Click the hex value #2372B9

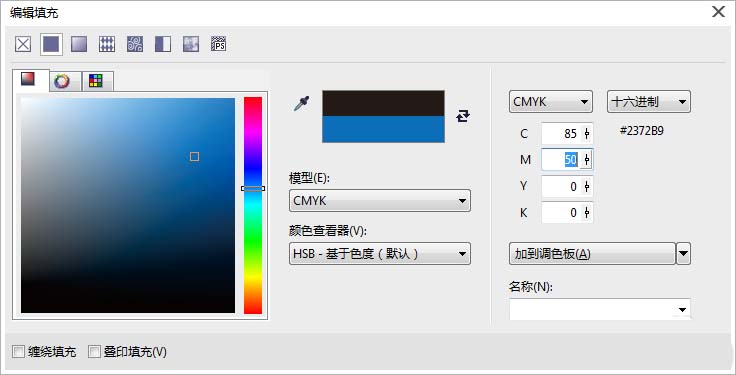(642, 131)
